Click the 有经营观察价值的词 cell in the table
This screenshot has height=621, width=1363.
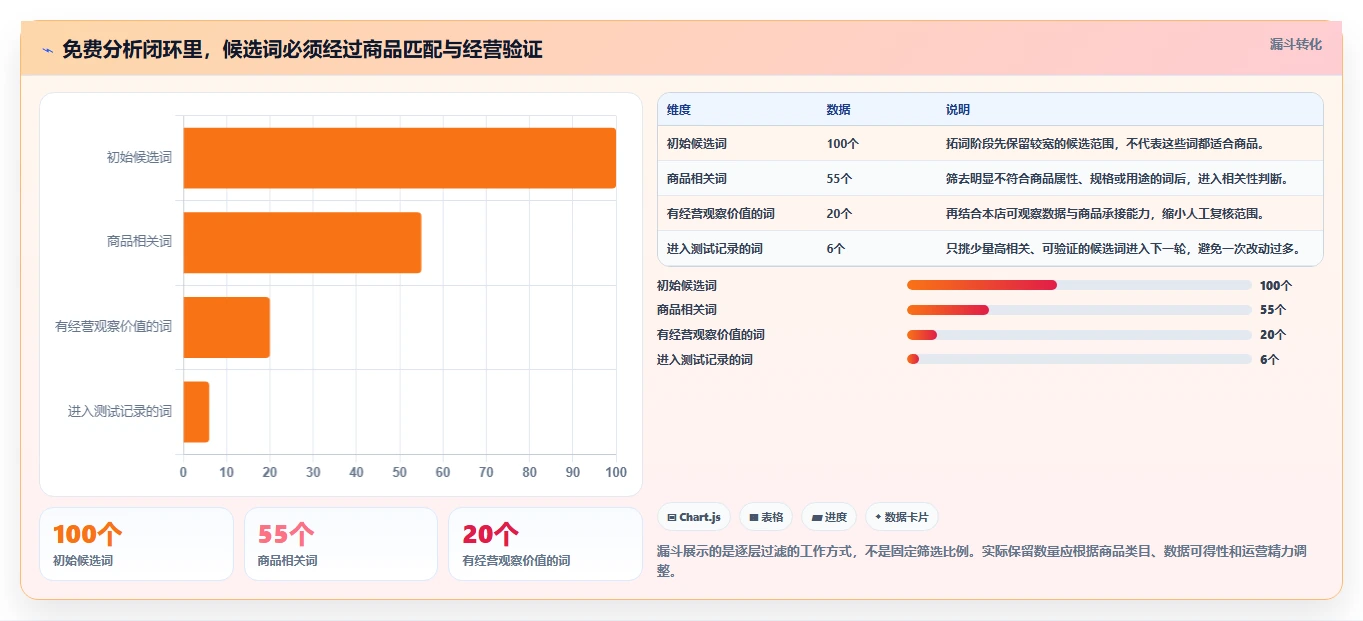pos(721,214)
